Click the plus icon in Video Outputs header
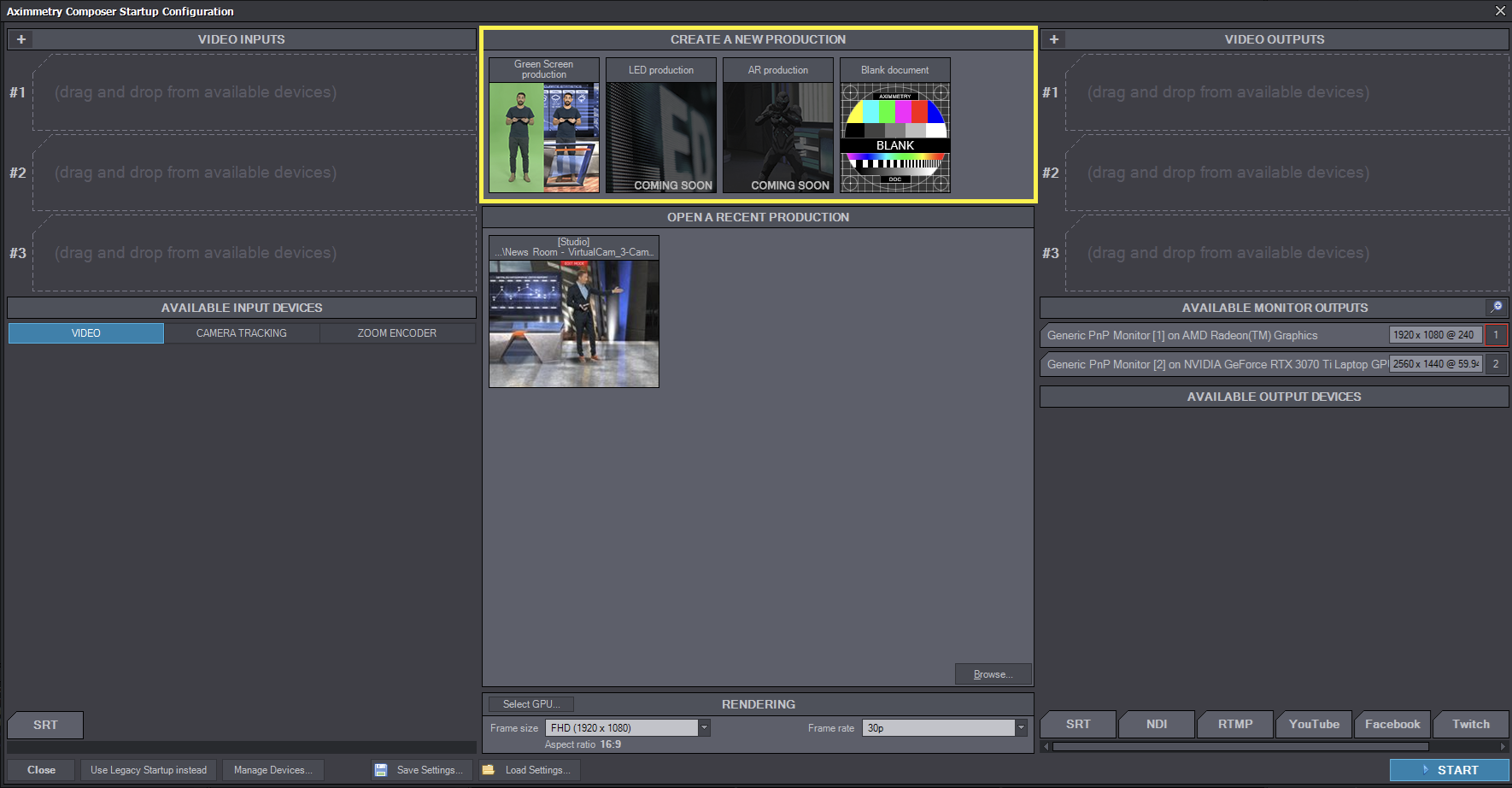Viewport: 1512px width, 788px height. coord(1054,39)
